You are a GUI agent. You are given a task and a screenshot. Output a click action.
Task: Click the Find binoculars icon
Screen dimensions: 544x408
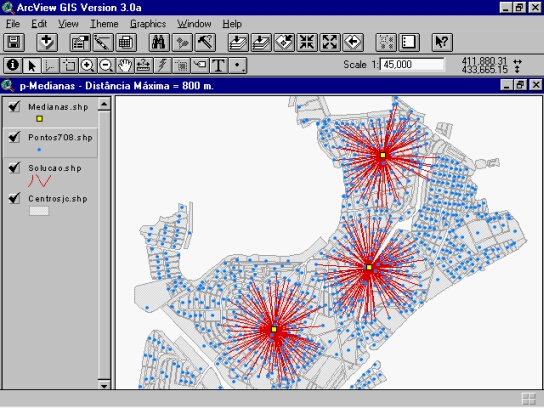[159, 43]
